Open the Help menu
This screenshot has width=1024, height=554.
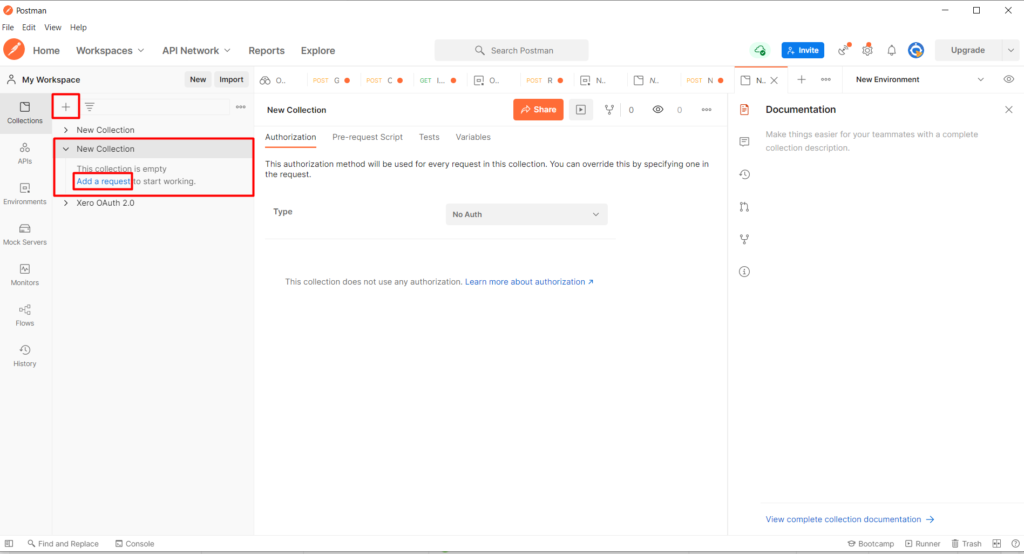[x=78, y=27]
